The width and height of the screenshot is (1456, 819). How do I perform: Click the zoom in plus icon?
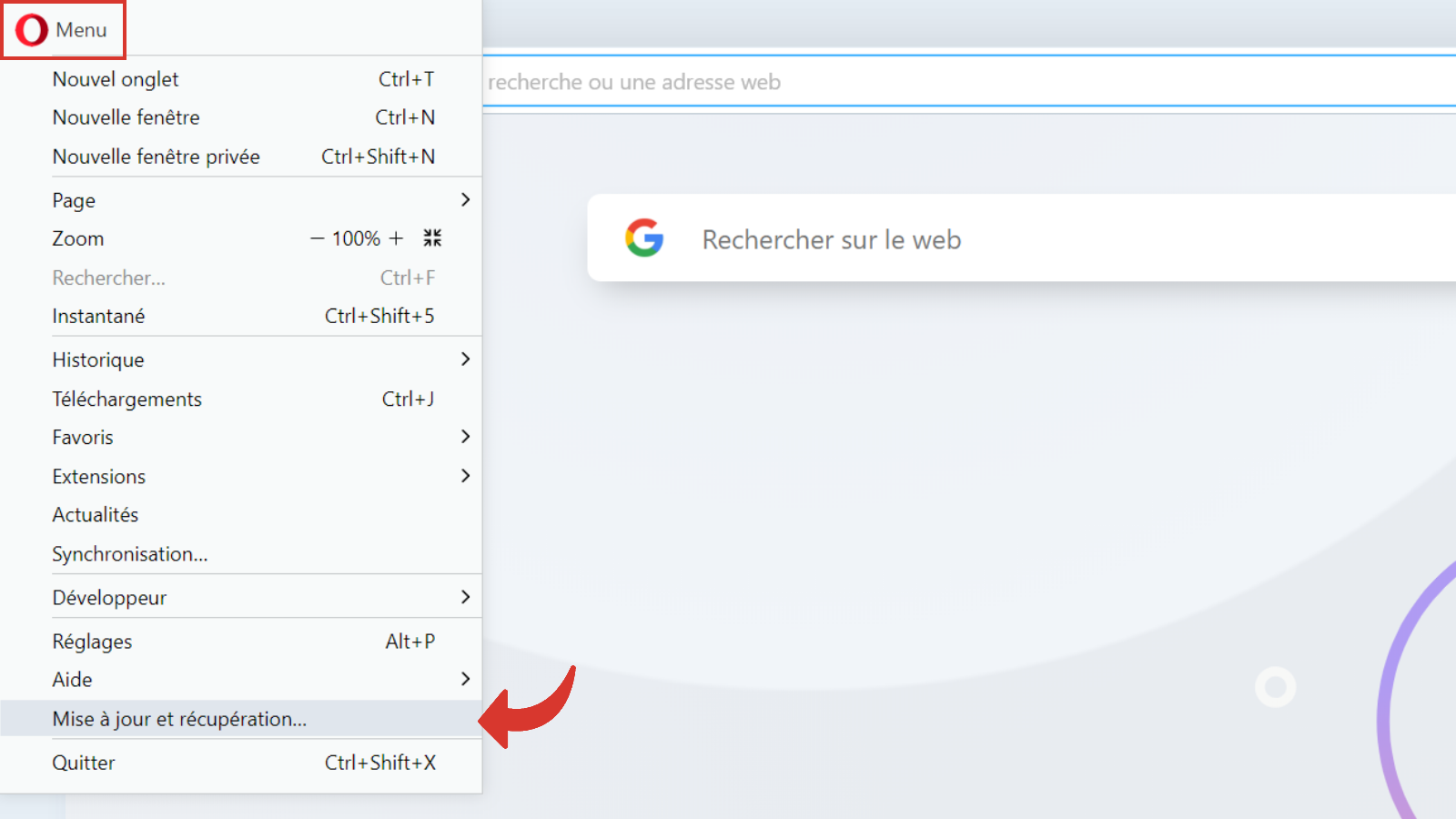[x=396, y=238]
